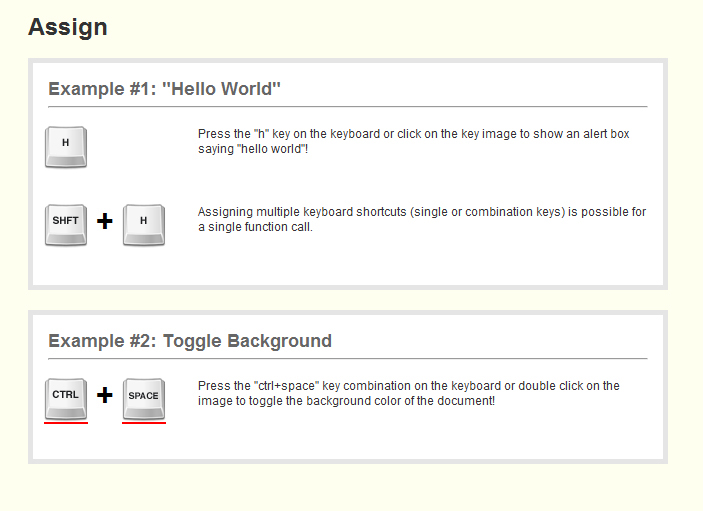Click the "ctrl+space" background toggle instructions
703x511 pixels.
tap(408, 393)
